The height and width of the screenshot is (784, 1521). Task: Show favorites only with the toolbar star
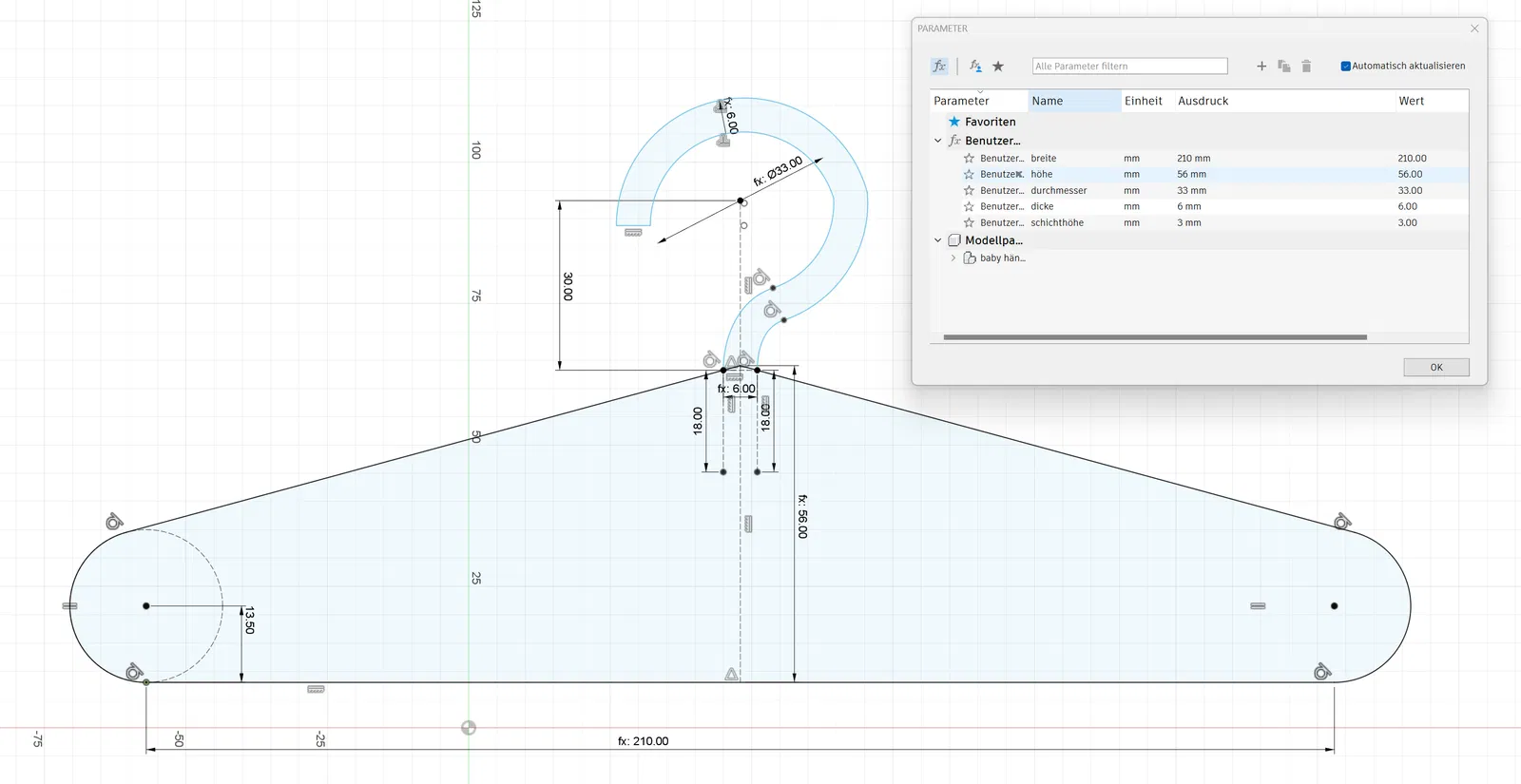tap(998, 66)
